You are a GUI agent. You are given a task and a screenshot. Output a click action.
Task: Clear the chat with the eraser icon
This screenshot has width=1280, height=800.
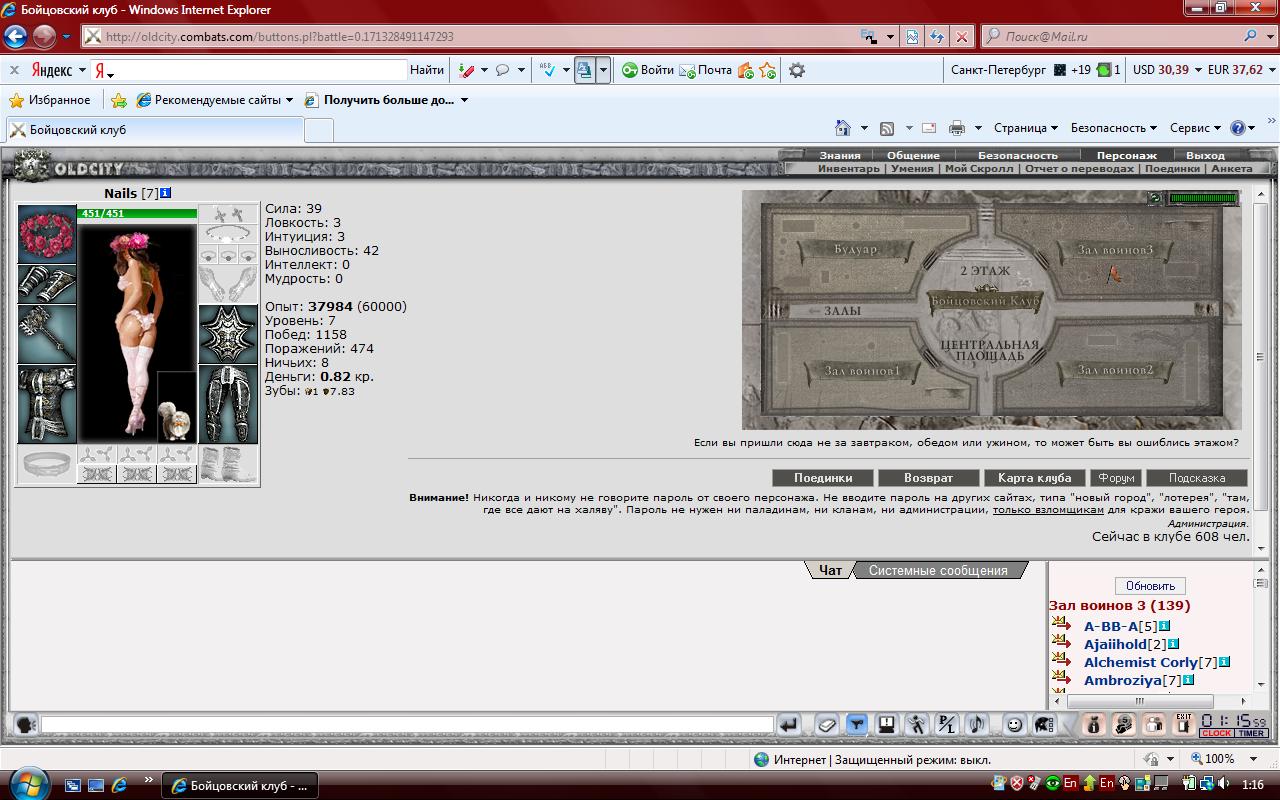pyautogui.click(x=826, y=725)
